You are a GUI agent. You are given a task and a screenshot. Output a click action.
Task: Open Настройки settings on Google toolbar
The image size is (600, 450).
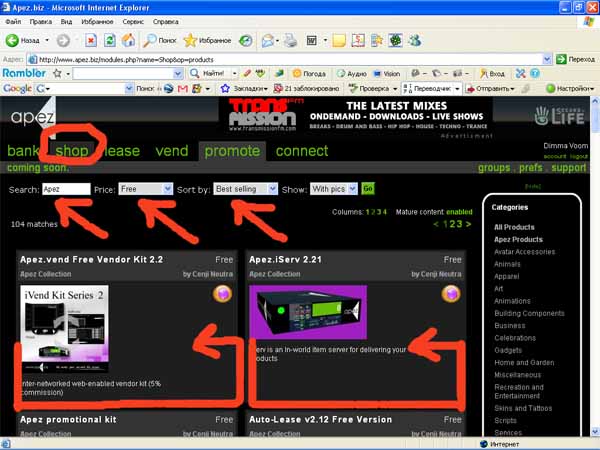point(570,89)
